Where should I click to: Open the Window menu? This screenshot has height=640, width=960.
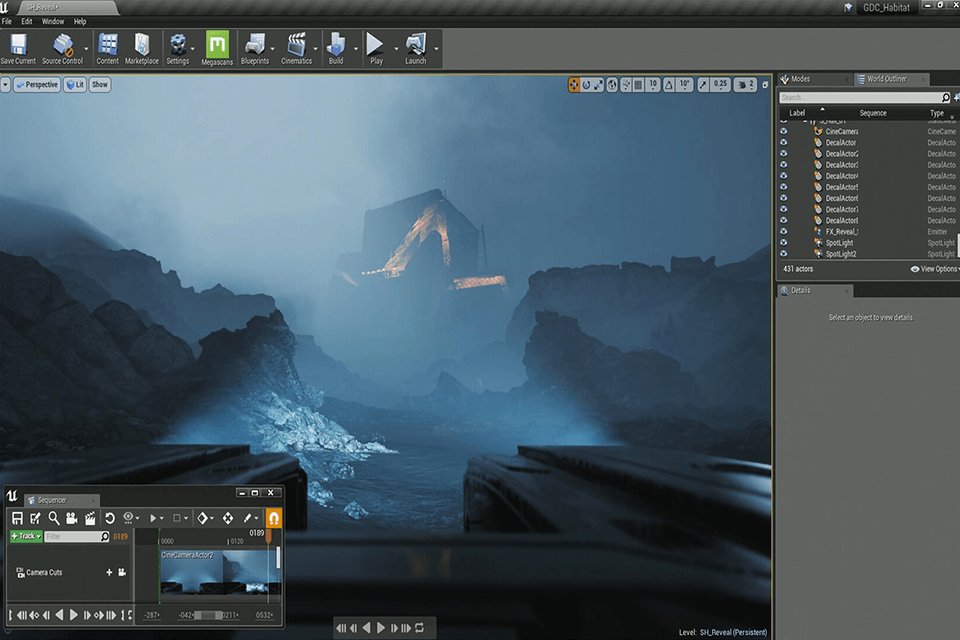pyautogui.click(x=51, y=20)
